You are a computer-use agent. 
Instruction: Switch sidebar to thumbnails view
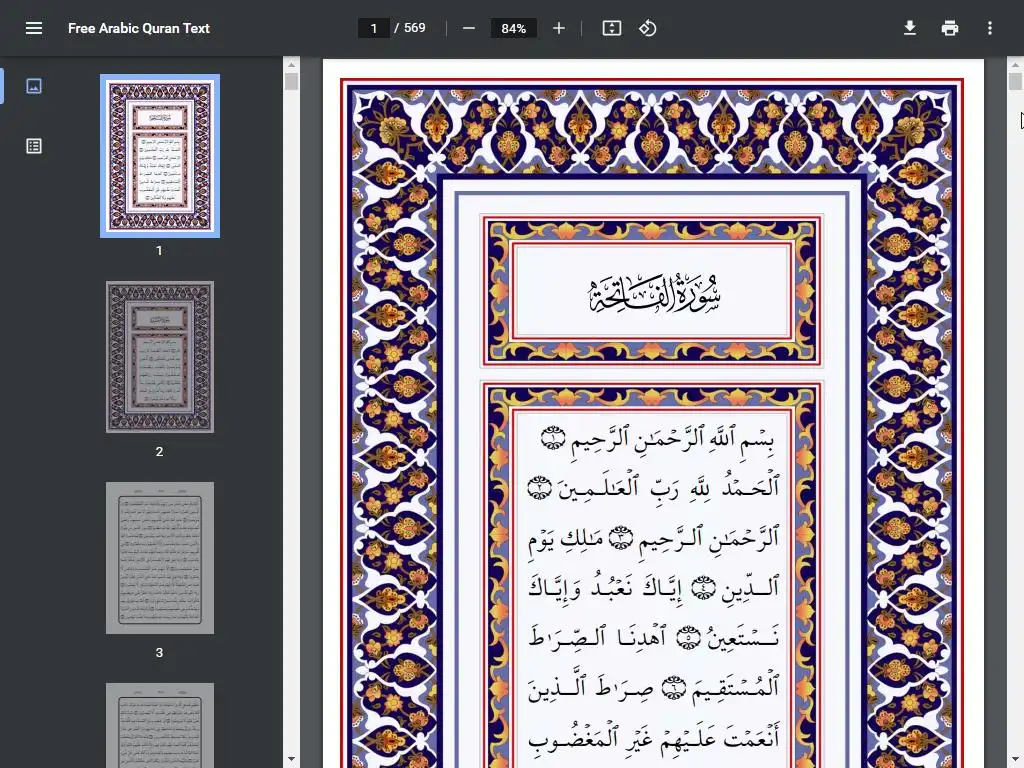[34, 86]
